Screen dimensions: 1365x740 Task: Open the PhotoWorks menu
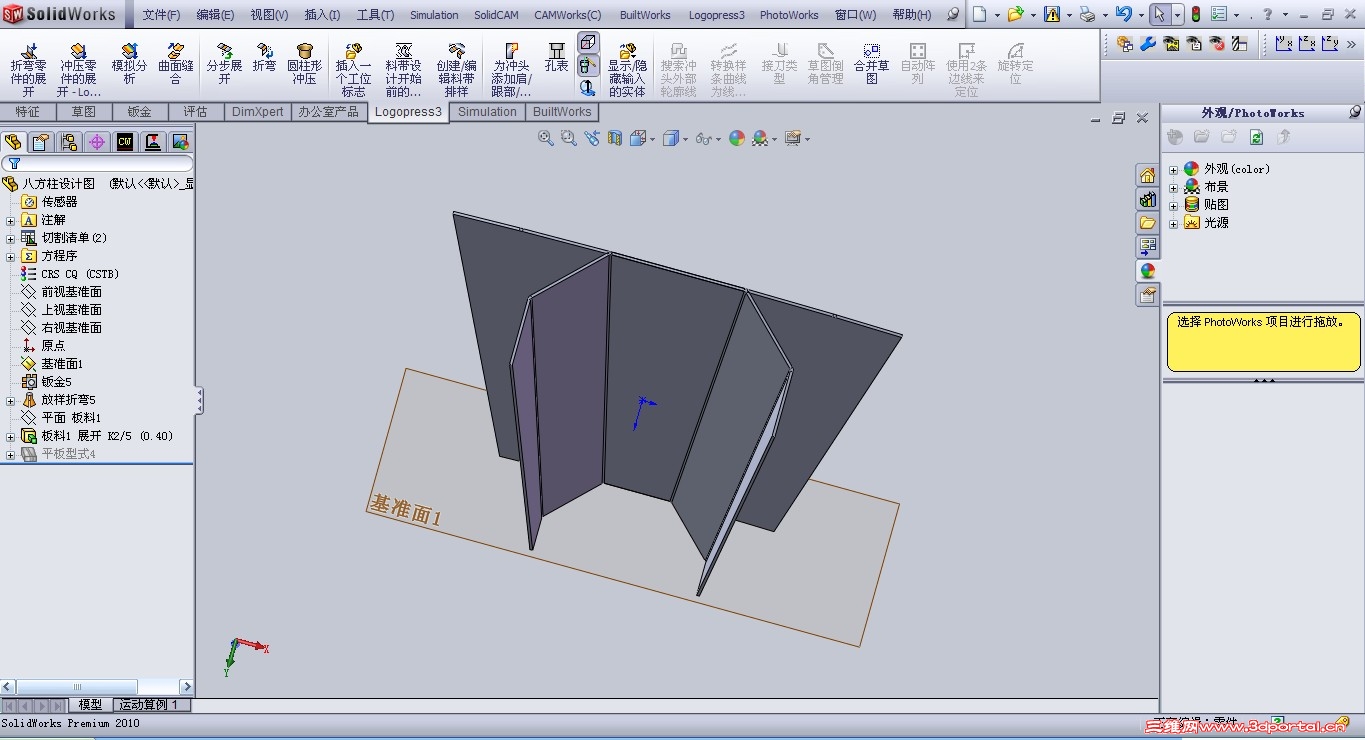point(789,15)
